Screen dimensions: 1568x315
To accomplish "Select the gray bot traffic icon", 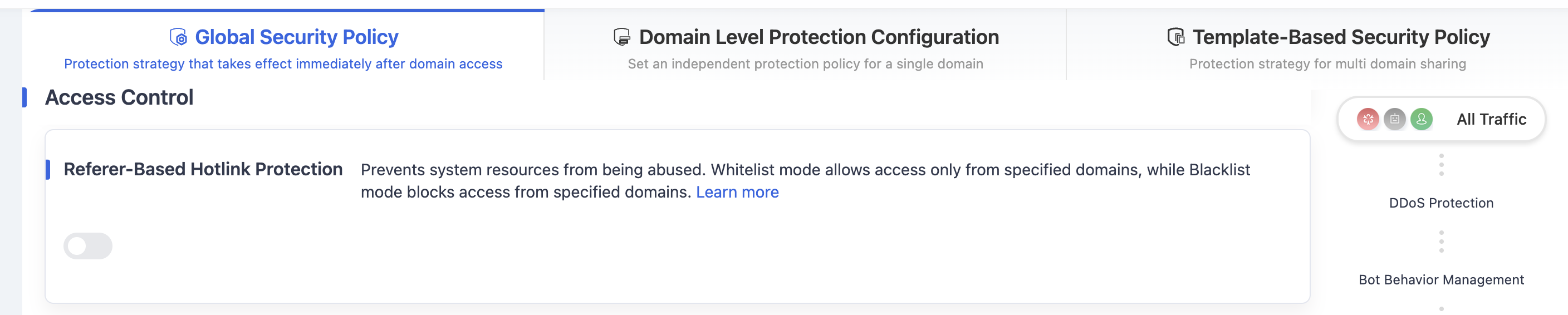I will pyautogui.click(x=1394, y=119).
